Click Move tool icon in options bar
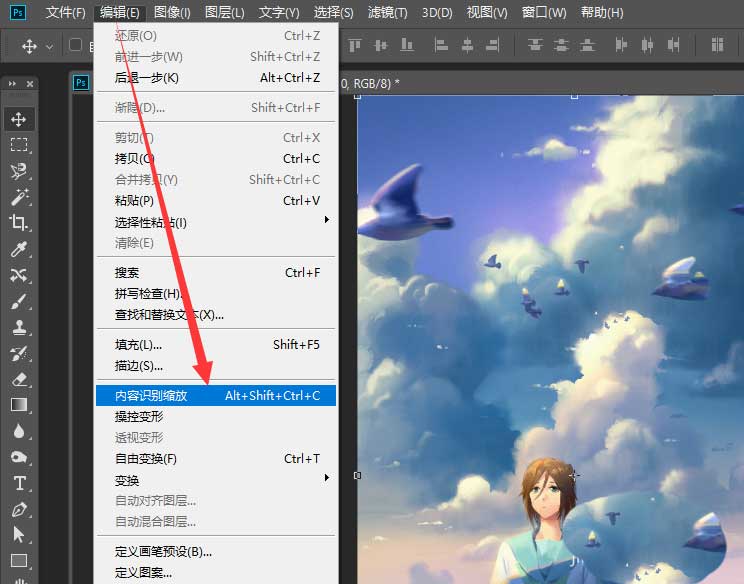Screen dimensions: 744x584 coord(29,46)
